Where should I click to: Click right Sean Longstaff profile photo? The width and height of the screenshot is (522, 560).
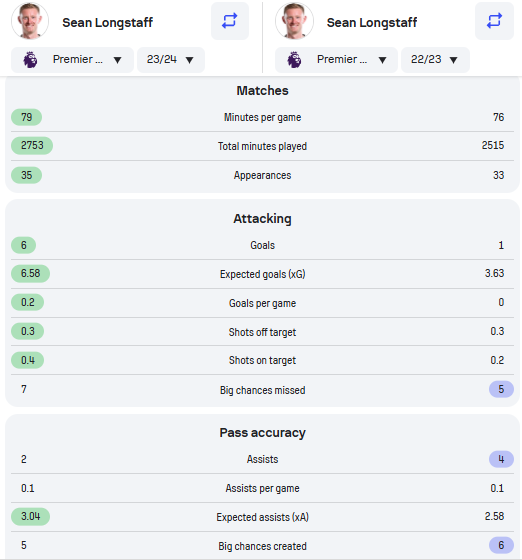pos(294,21)
